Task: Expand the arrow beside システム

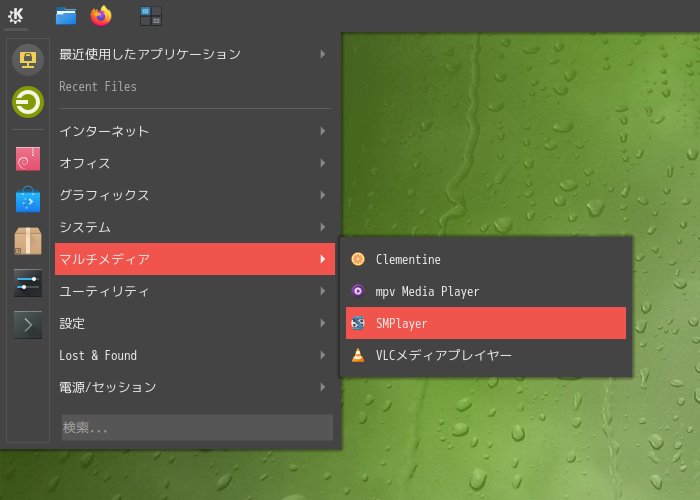Action: [x=323, y=227]
